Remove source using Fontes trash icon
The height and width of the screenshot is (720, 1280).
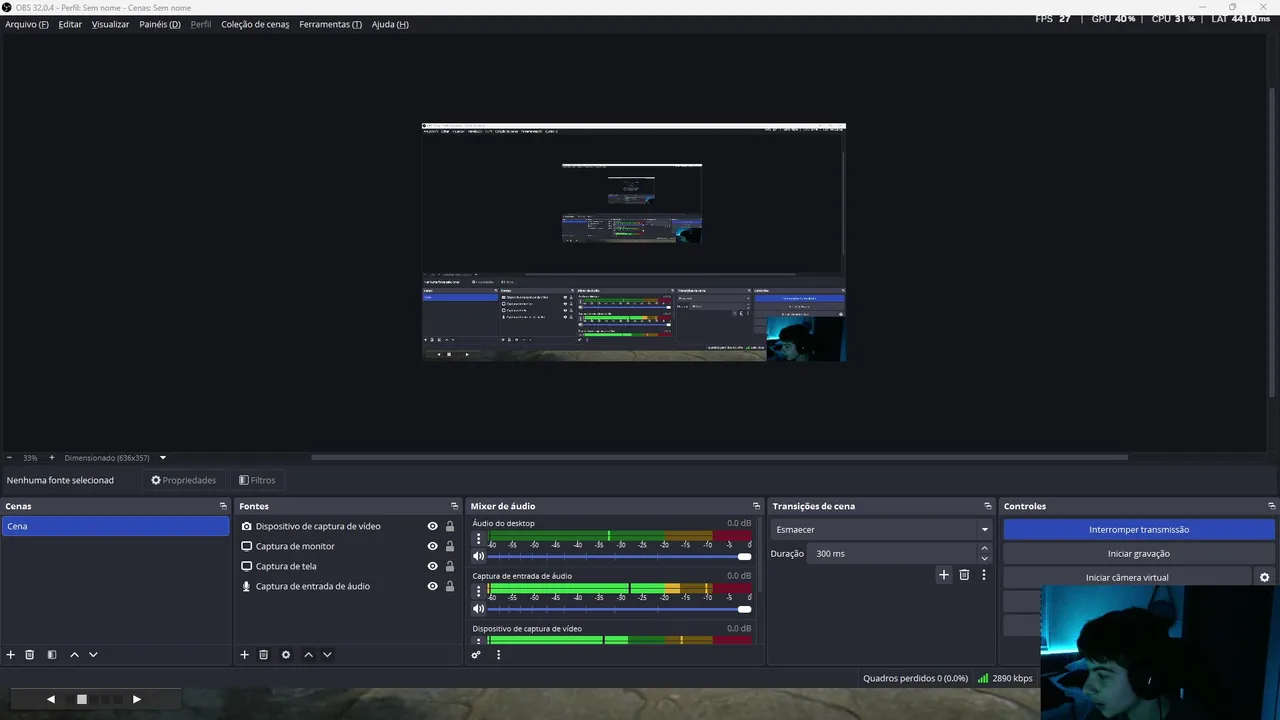click(x=264, y=655)
